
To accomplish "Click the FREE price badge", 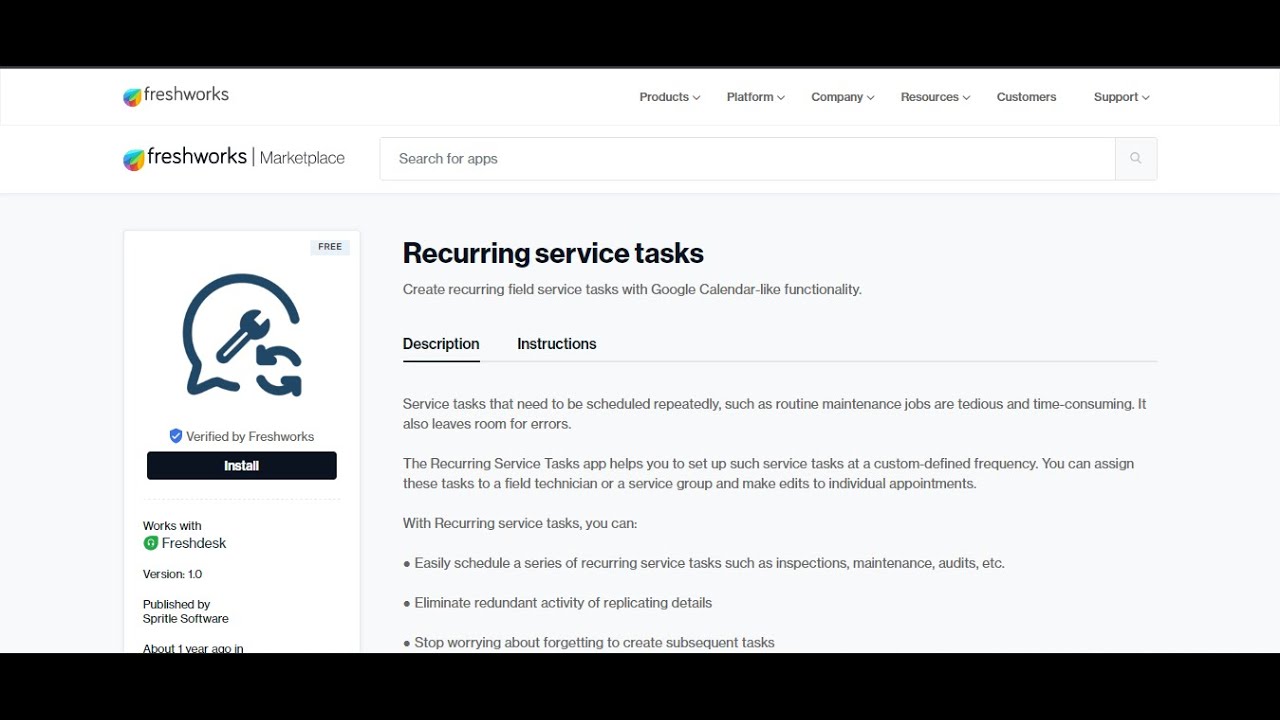I will pyautogui.click(x=330, y=247).
